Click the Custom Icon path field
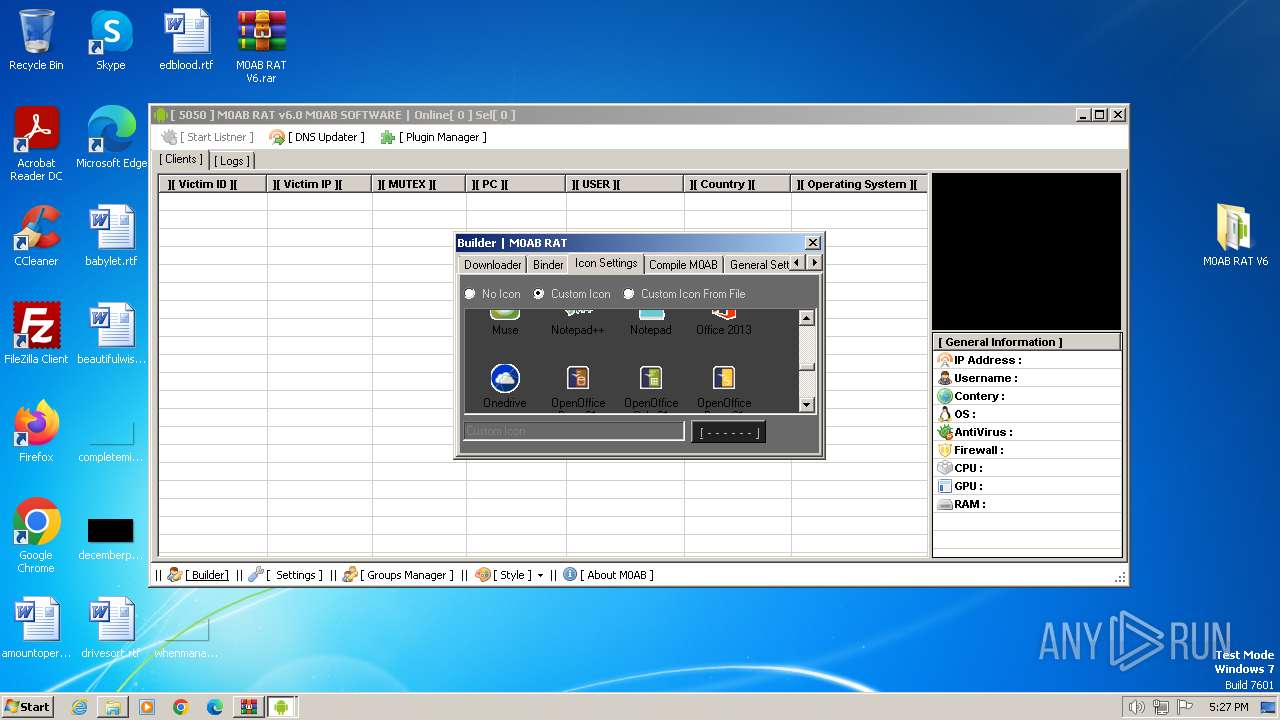 point(573,431)
